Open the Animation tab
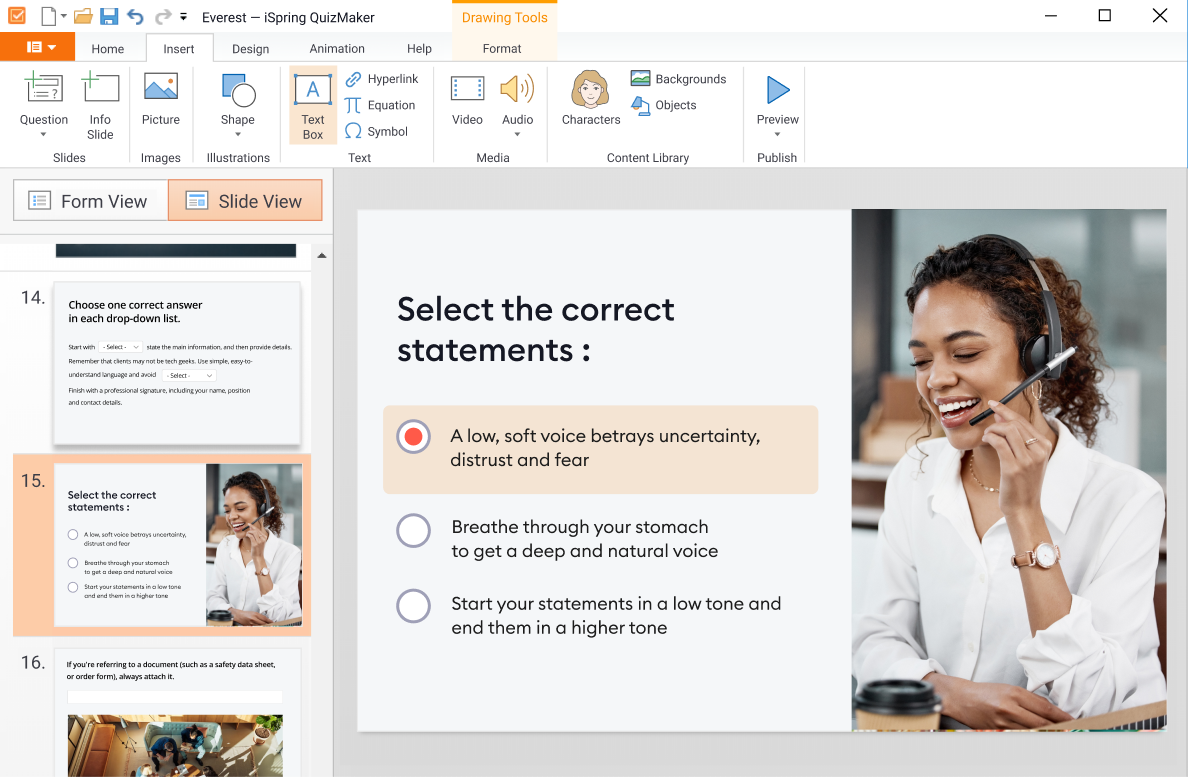 [x=337, y=49]
